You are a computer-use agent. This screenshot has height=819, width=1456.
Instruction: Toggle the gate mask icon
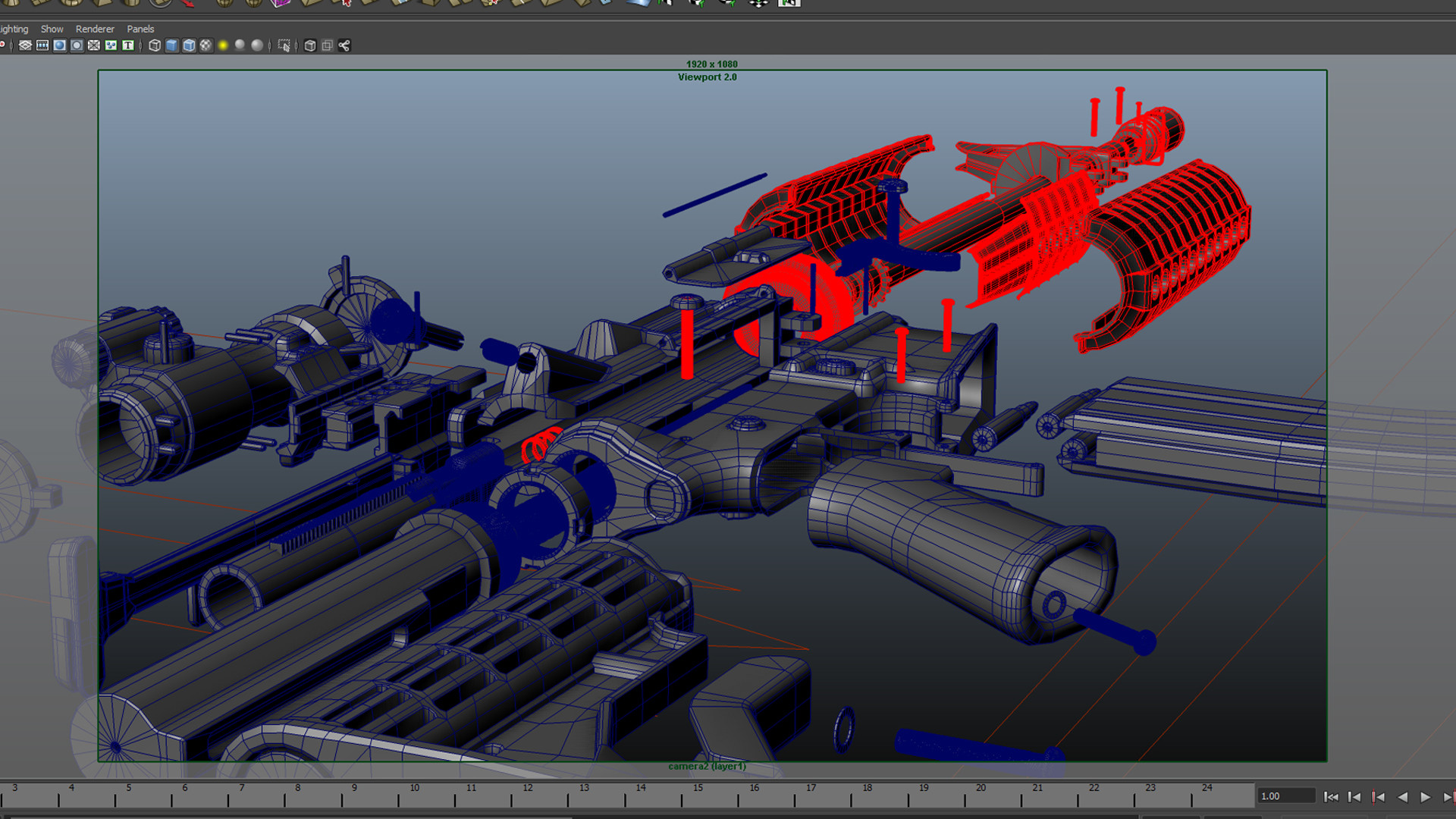click(77, 45)
